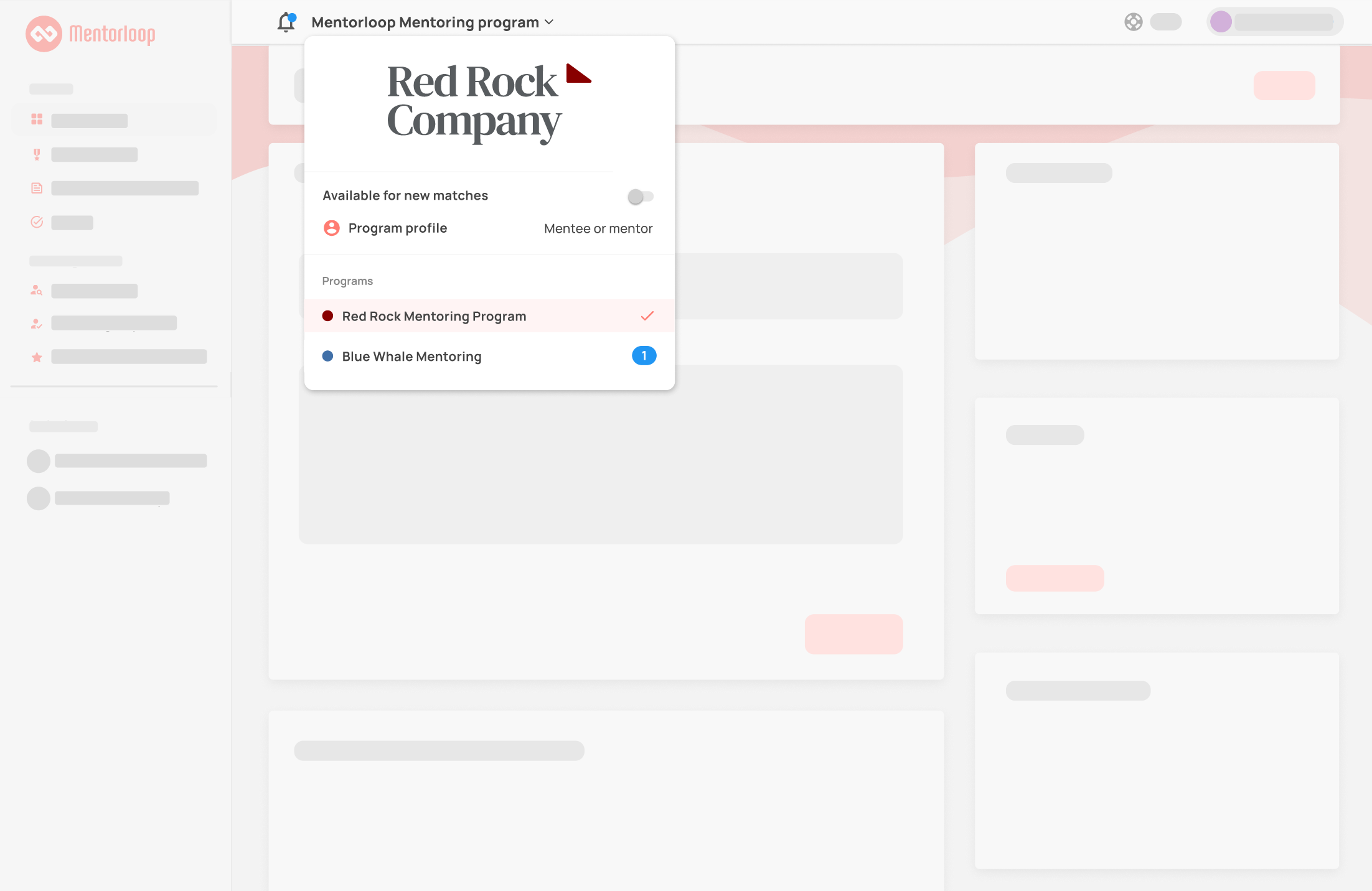Open the dashboard grid icon in sidebar
The image size is (1372, 891).
tap(37, 119)
